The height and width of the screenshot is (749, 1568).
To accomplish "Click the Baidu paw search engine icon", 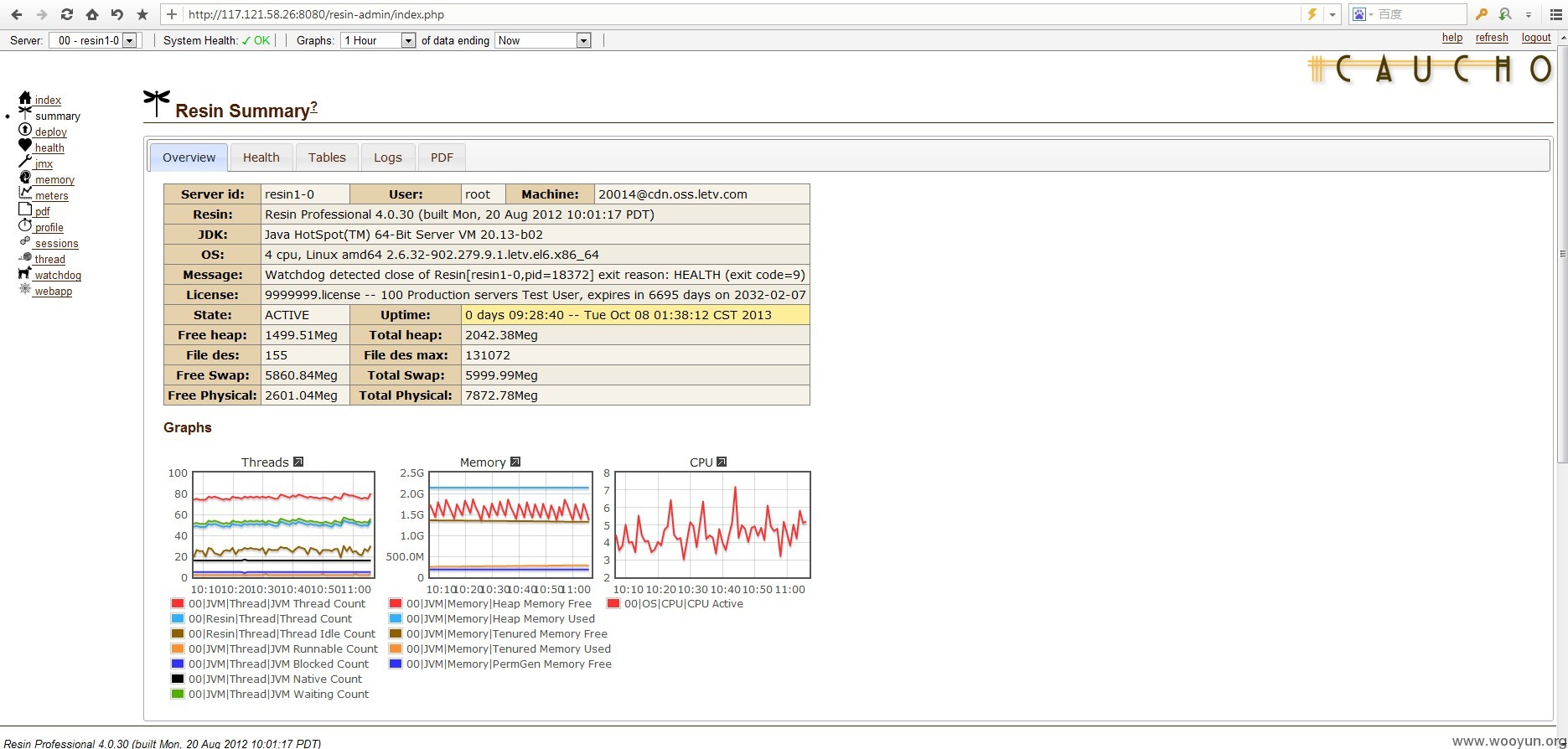I will (x=1359, y=14).
